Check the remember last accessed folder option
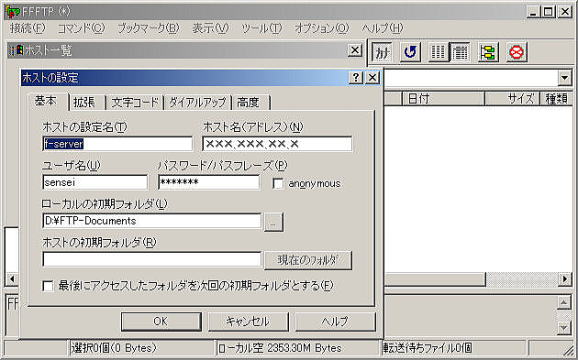 pos(48,286)
